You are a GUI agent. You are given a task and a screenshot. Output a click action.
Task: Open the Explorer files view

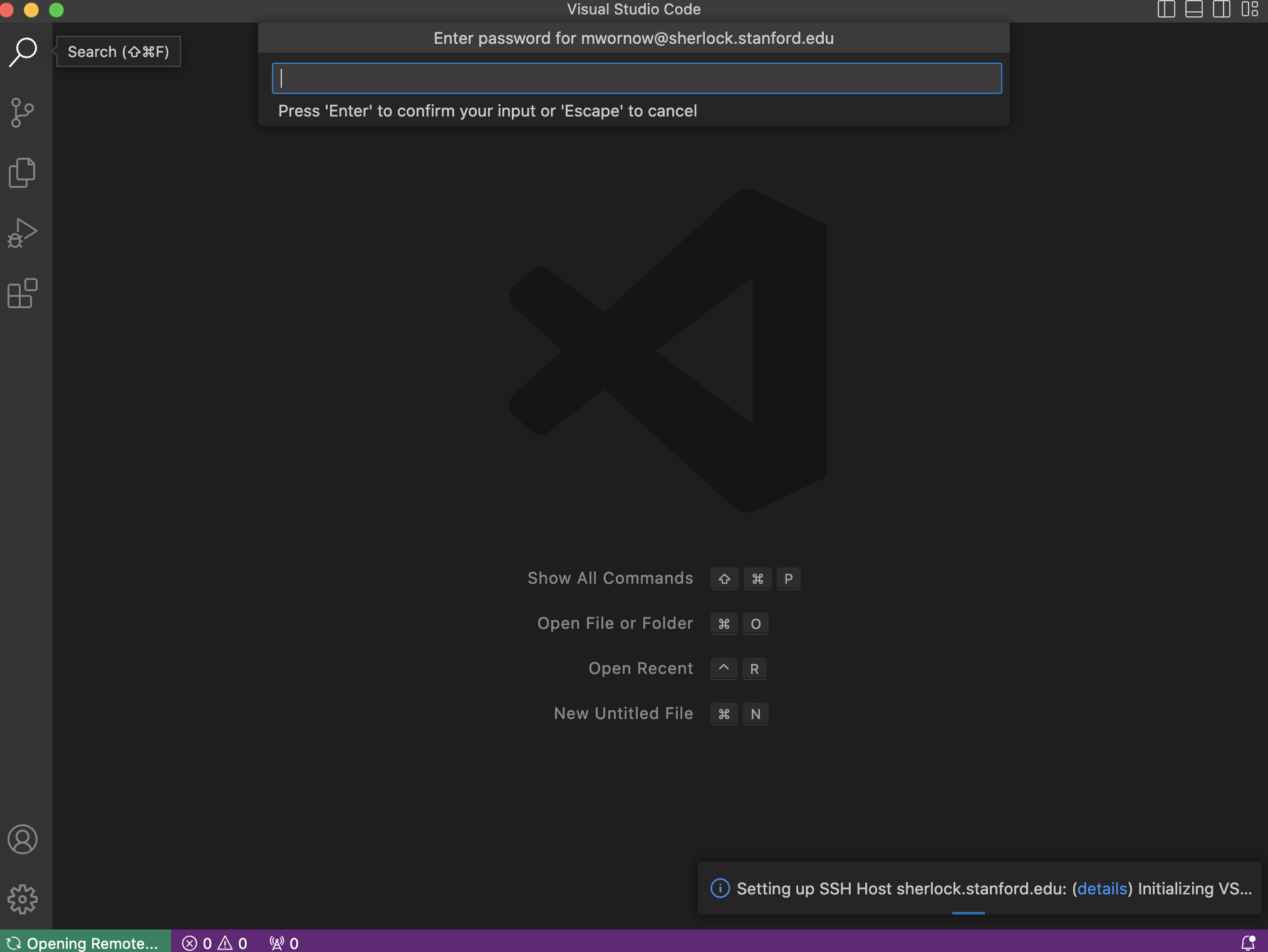(23, 172)
